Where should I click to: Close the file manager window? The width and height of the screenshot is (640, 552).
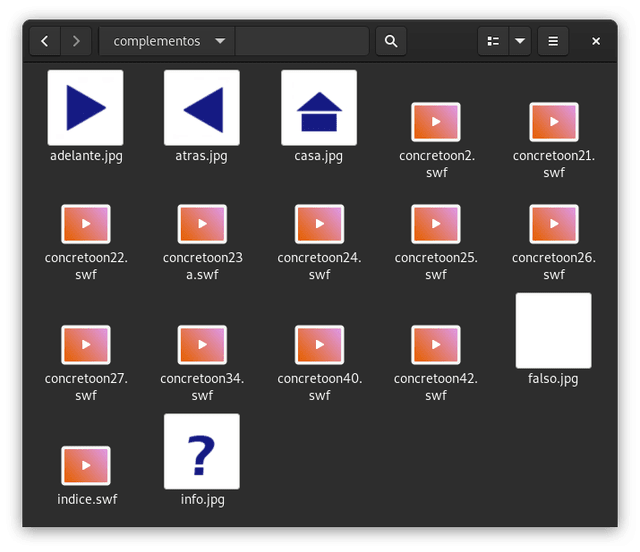[596, 41]
